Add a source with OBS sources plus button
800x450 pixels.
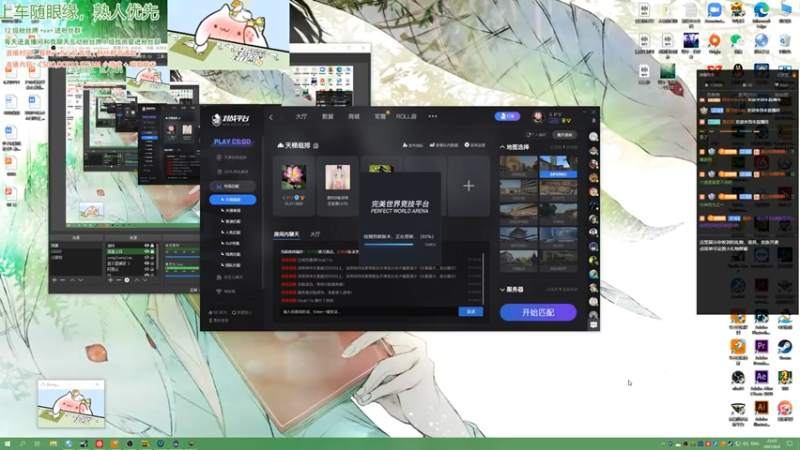(110, 280)
